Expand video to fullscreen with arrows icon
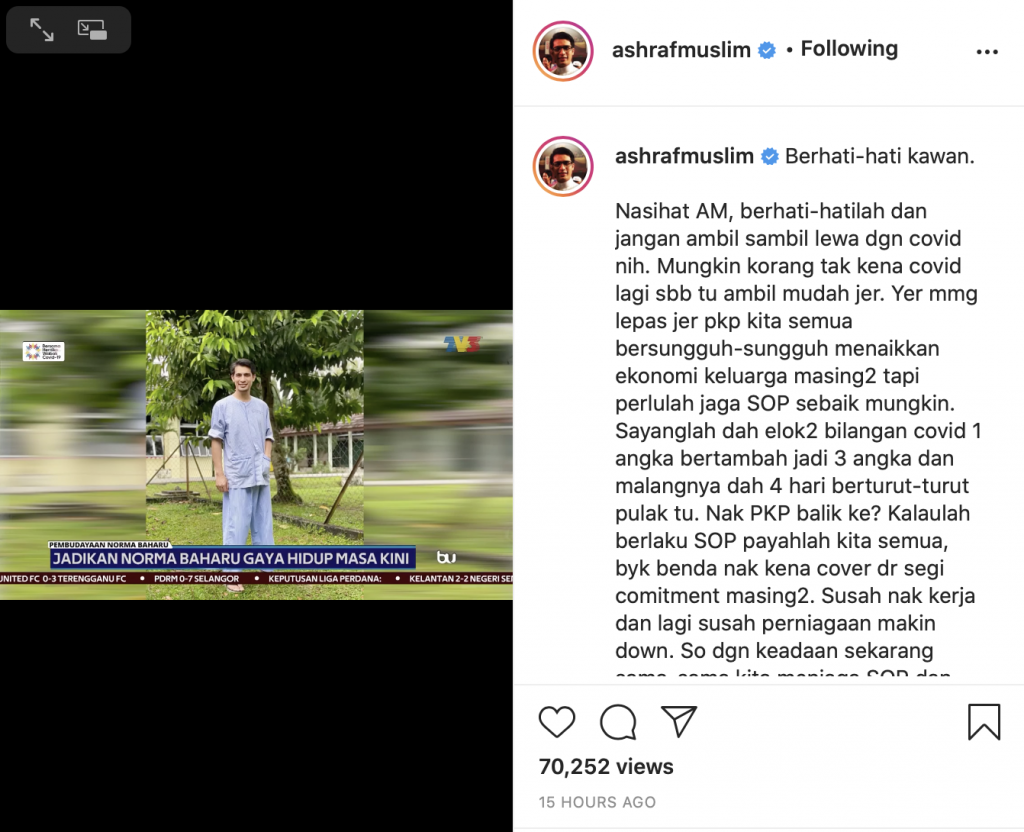1024x832 pixels. click(x=42, y=29)
